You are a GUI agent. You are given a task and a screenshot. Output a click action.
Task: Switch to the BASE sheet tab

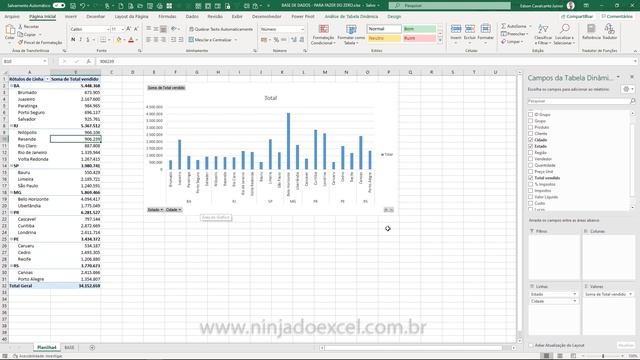pos(69,348)
